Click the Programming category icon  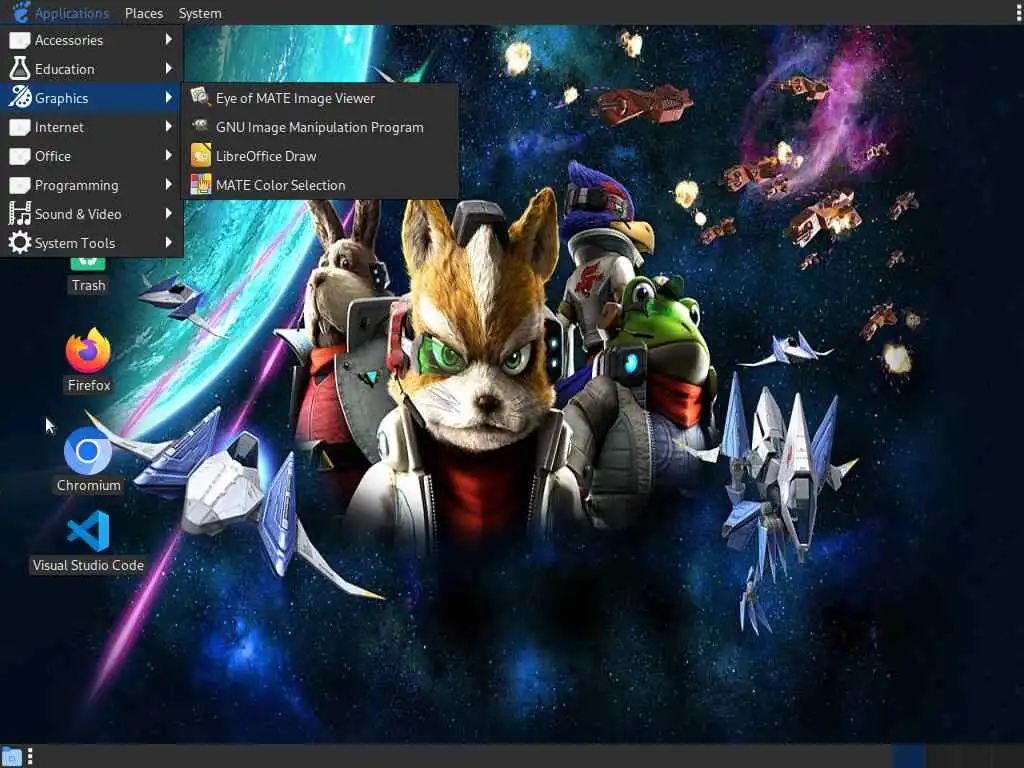tap(20, 185)
